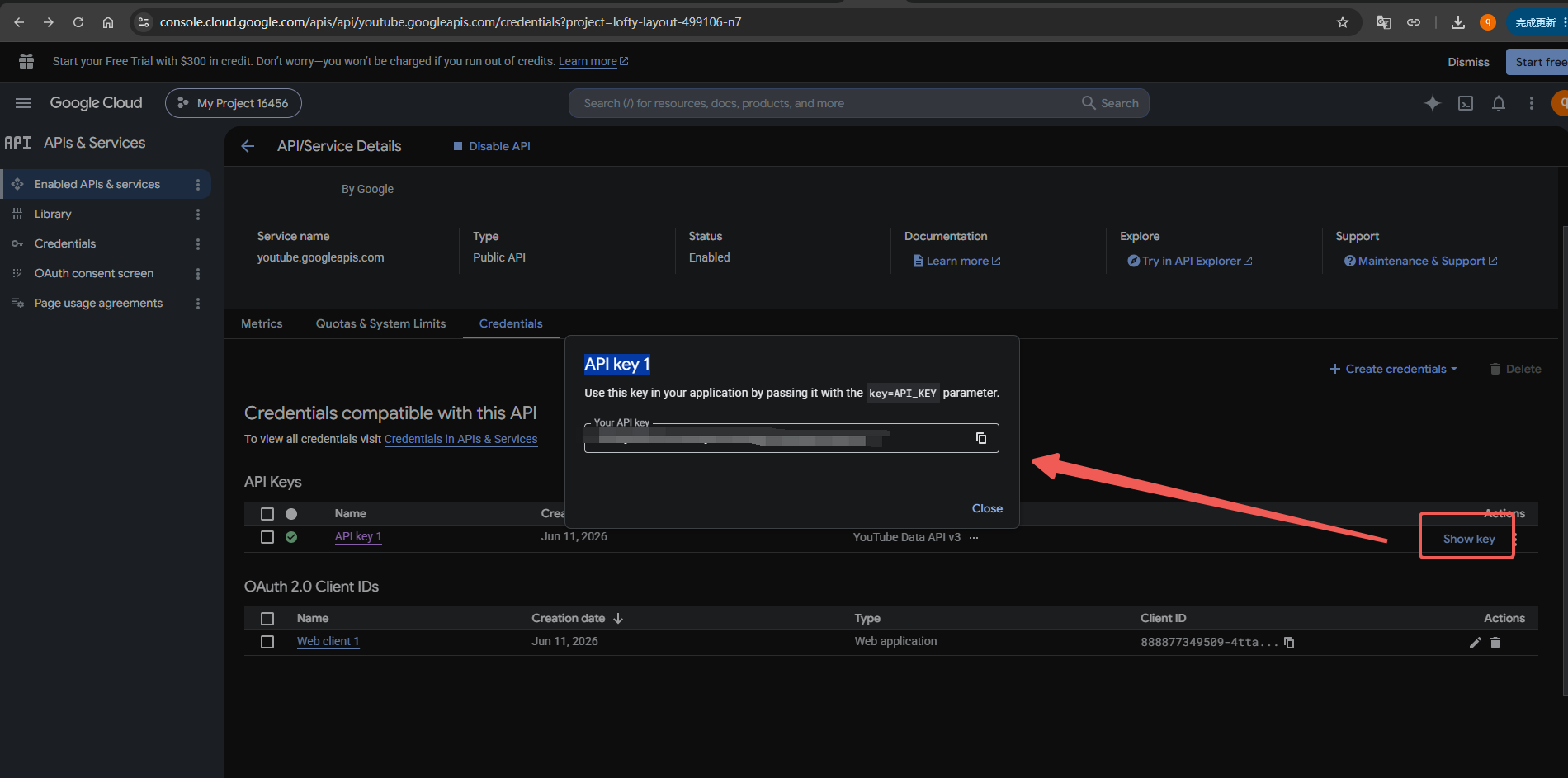Viewport: 1568px width, 778px height.
Task: Open the browser downloads icon
Action: (x=1458, y=22)
